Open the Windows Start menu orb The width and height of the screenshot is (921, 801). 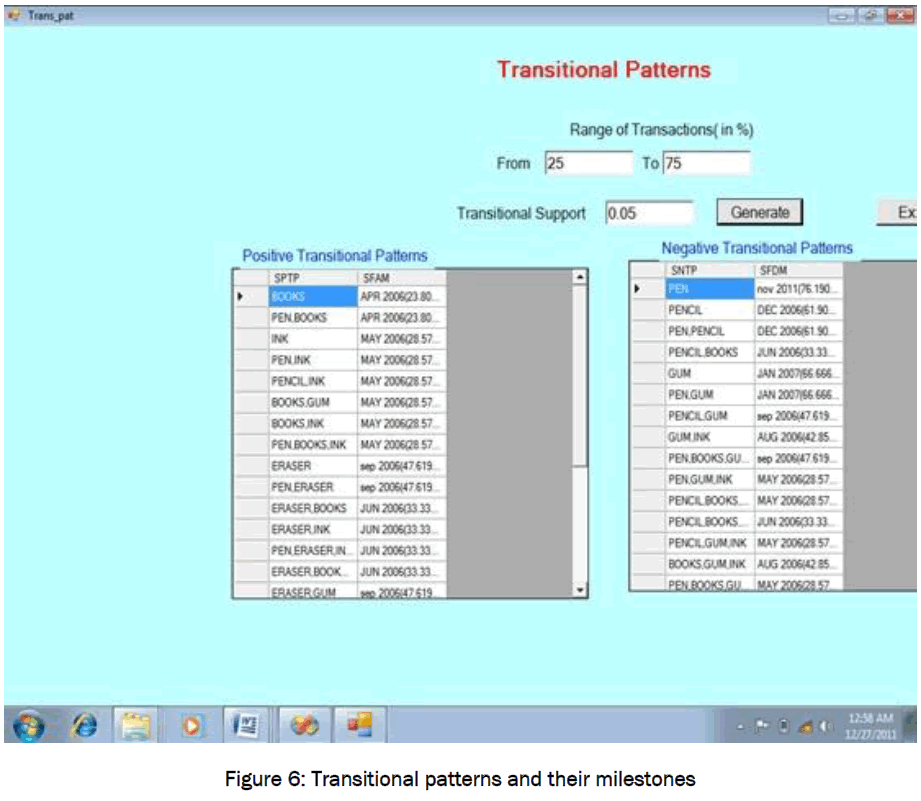tap(29, 727)
